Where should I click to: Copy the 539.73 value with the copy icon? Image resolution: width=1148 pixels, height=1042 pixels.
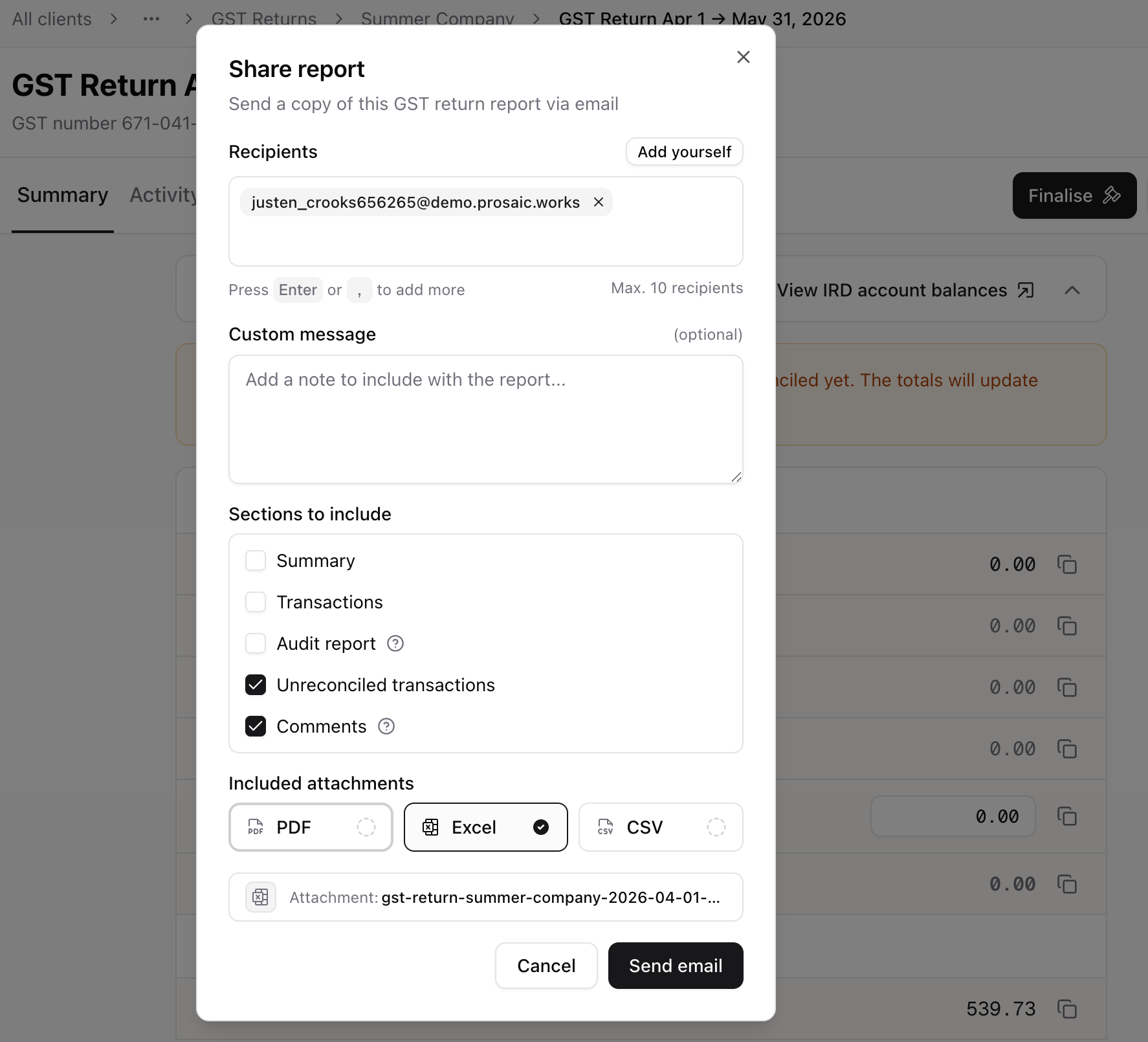tap(1066, 1008)
